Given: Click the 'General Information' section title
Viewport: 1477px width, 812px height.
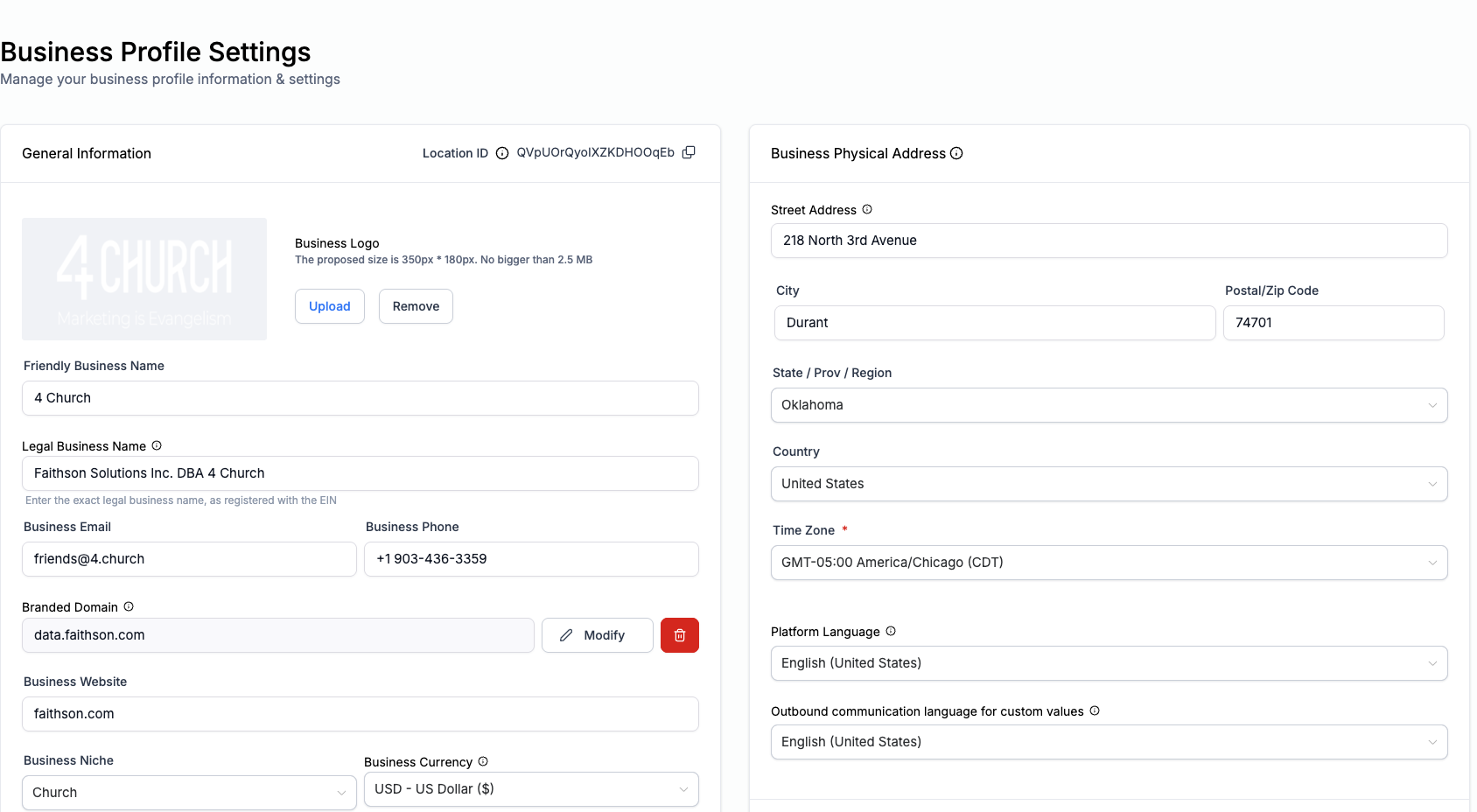Looking at the screenshot, I should click(x=87, y=153).
